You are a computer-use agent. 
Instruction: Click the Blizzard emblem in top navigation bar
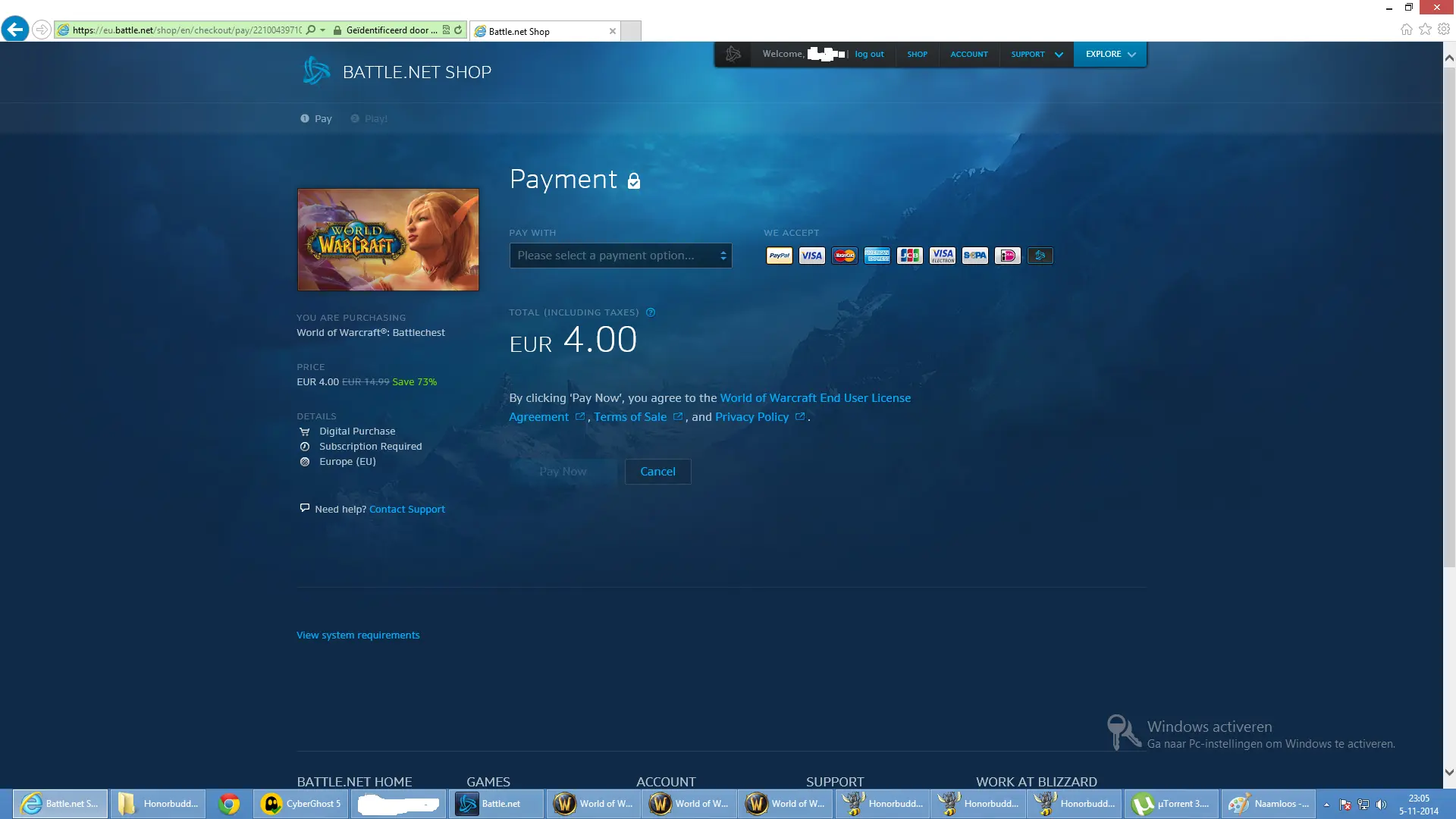[733, 54]
